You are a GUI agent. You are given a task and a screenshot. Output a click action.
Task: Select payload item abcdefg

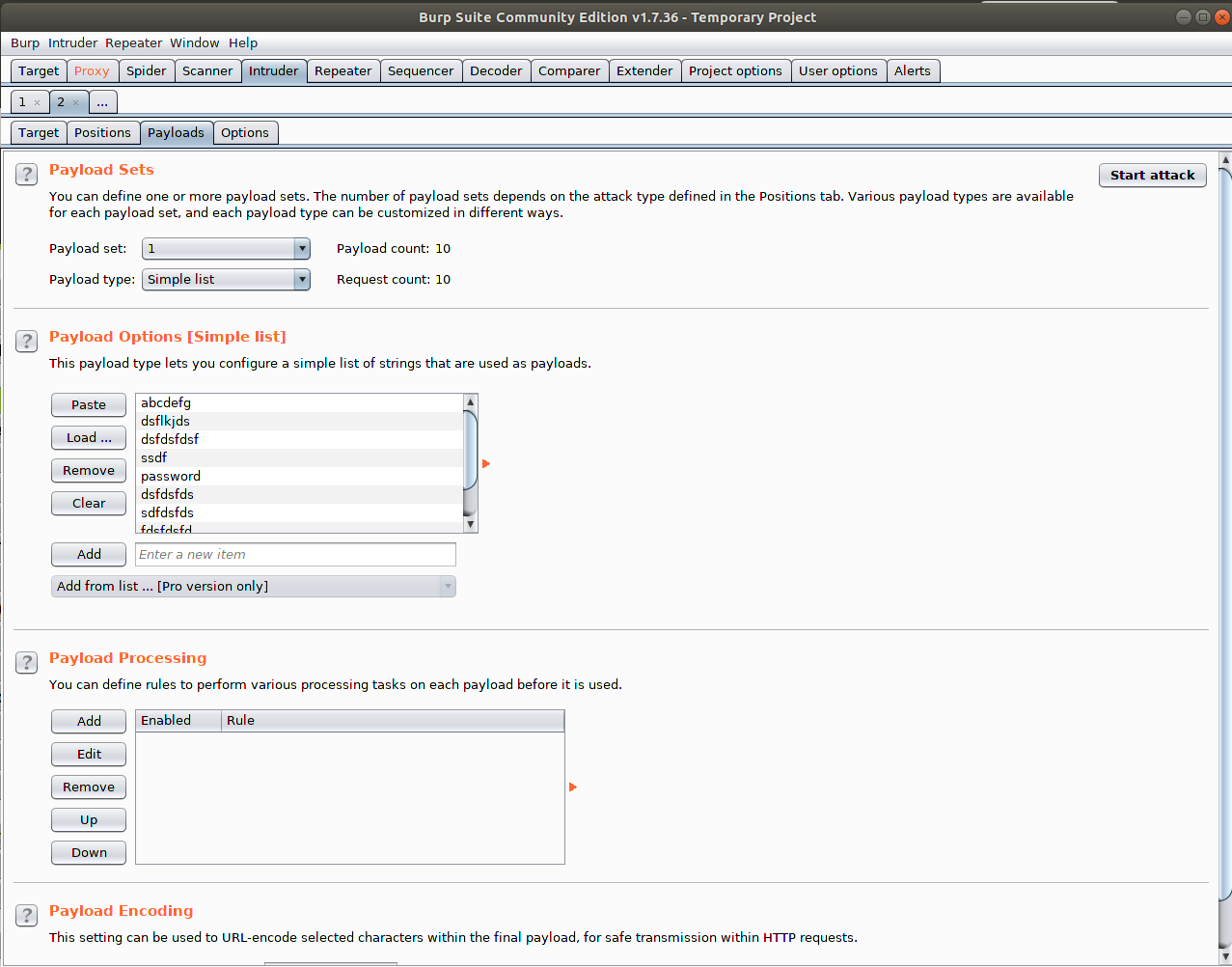(299, 403)
